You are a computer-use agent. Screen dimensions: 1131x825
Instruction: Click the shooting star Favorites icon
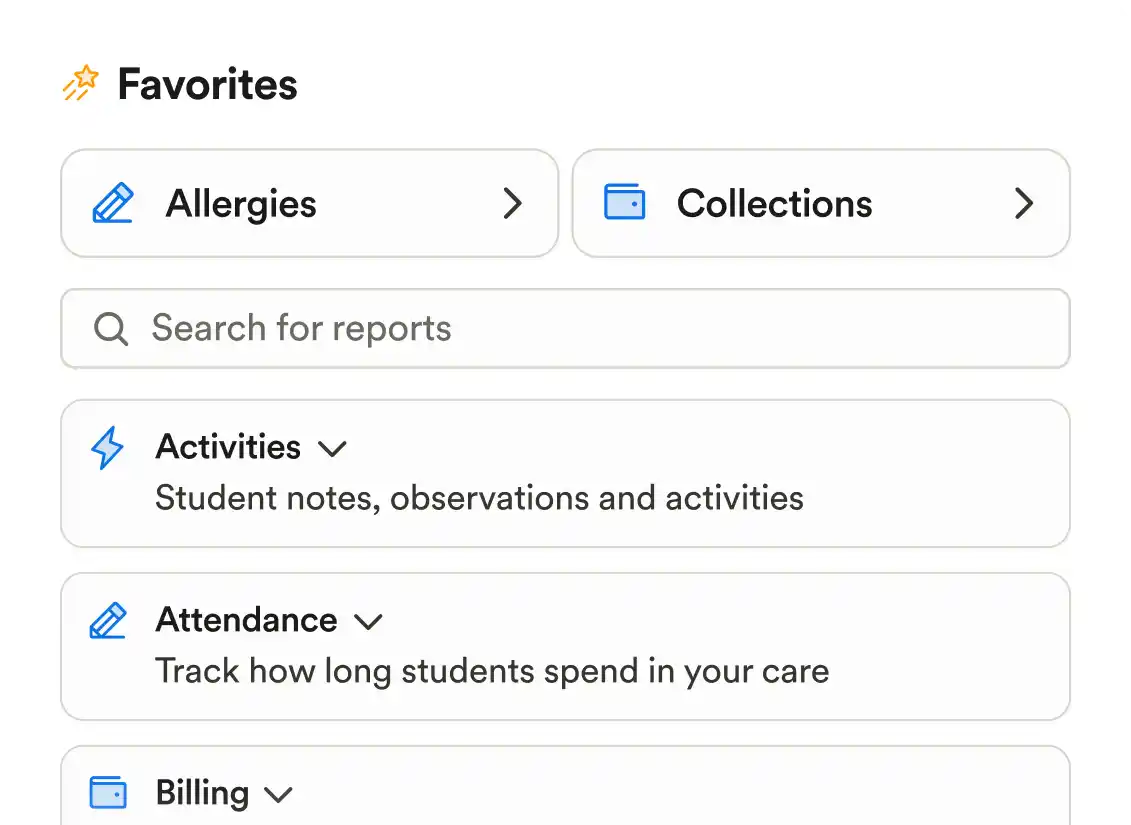[x=81, y=84]
